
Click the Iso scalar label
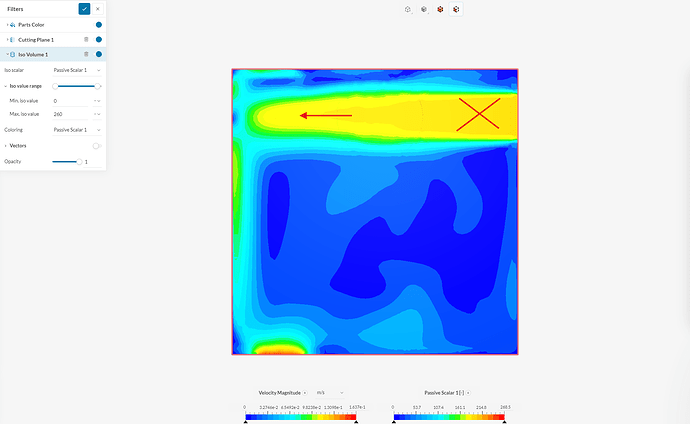click(x=14, y=70)
